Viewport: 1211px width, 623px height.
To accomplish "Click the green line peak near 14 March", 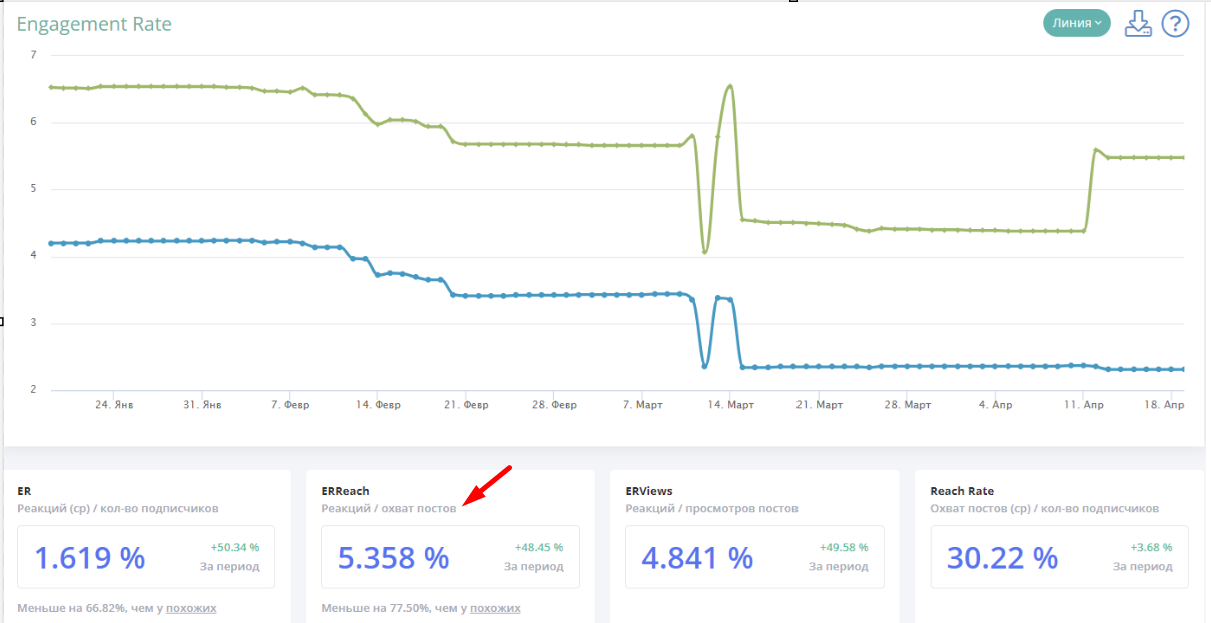I will [730, 86].
